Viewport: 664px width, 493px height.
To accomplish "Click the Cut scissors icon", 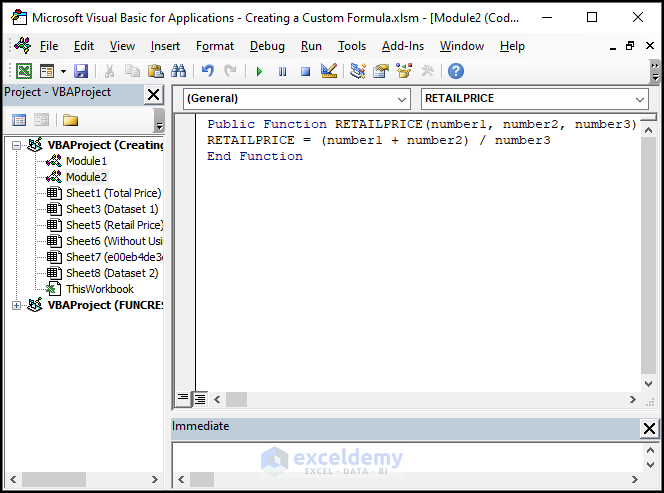I will point(109,71).
